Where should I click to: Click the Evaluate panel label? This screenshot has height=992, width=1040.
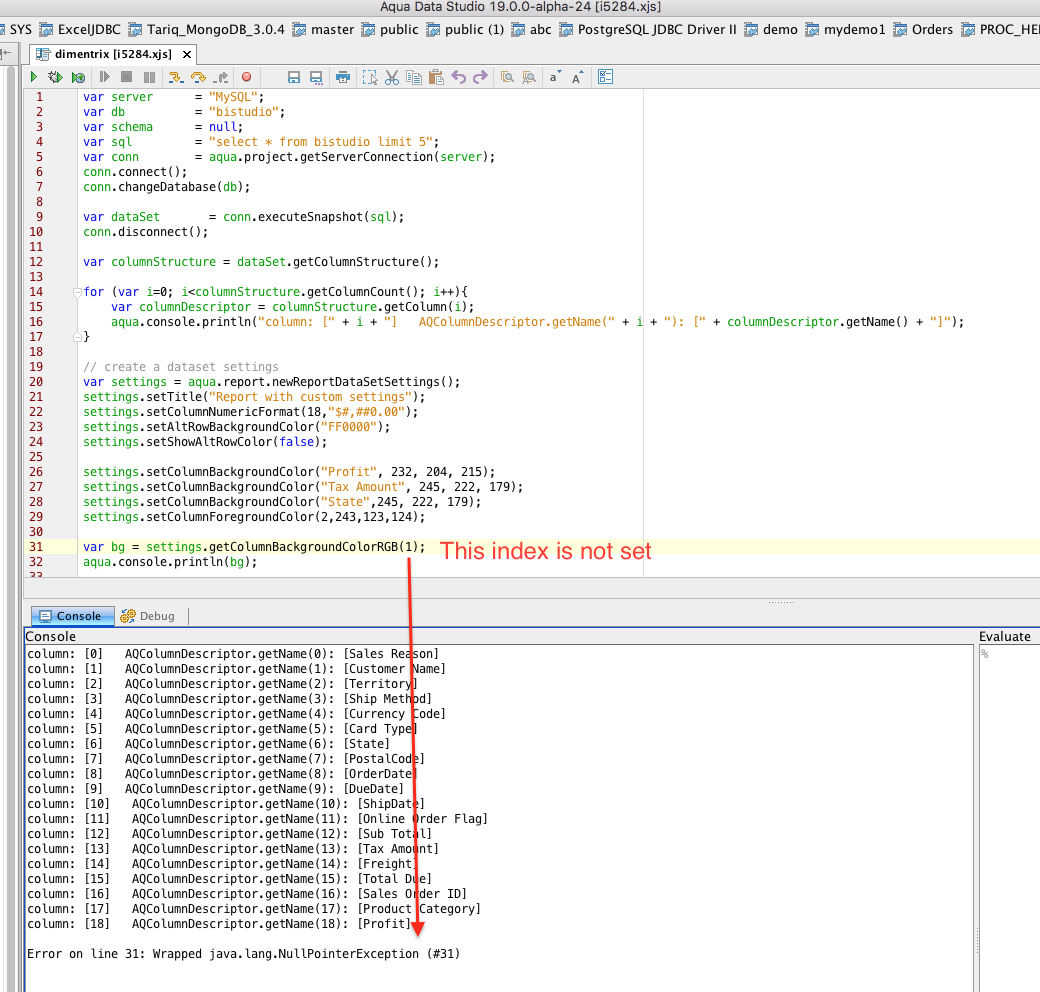[1004, 637]
